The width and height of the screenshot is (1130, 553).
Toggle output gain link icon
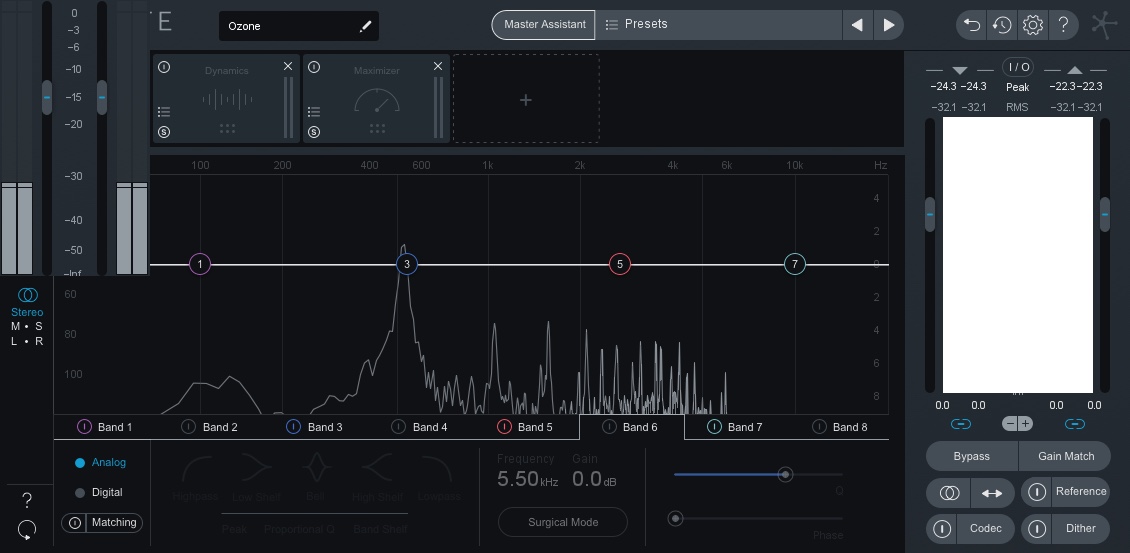click(x=1075, y=424)
